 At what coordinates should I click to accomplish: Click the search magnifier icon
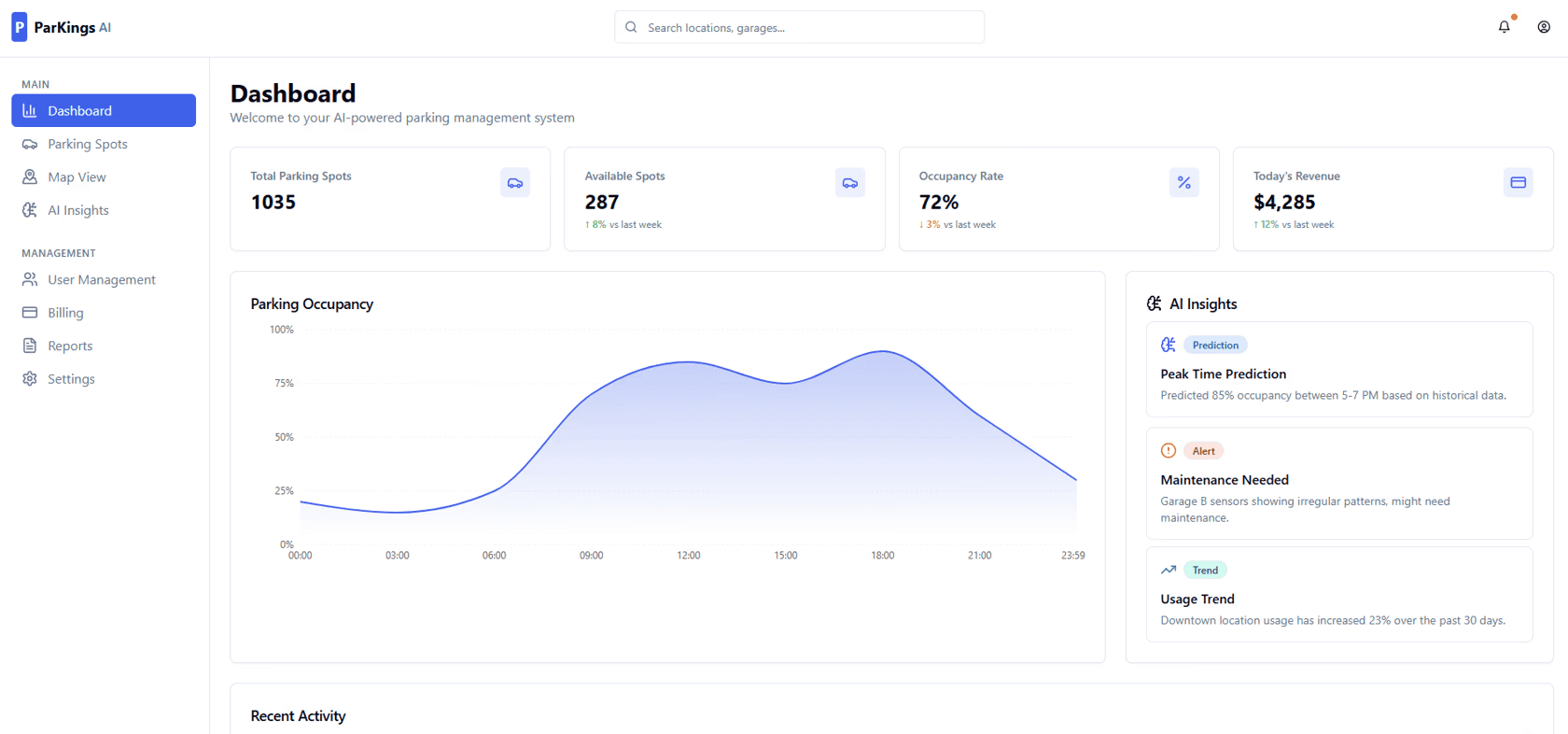[631, 27]
